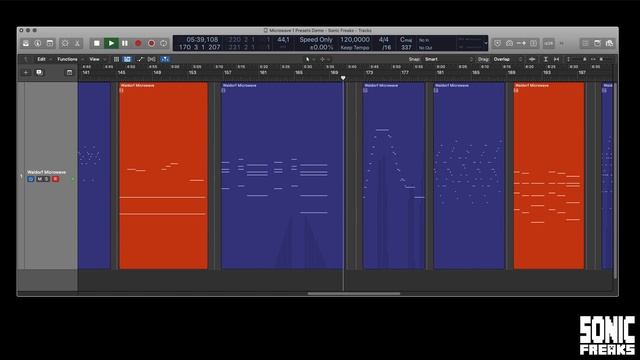
Task: Start playback with the green Play button
Action: pyautogui.click(x=111, y=43)
